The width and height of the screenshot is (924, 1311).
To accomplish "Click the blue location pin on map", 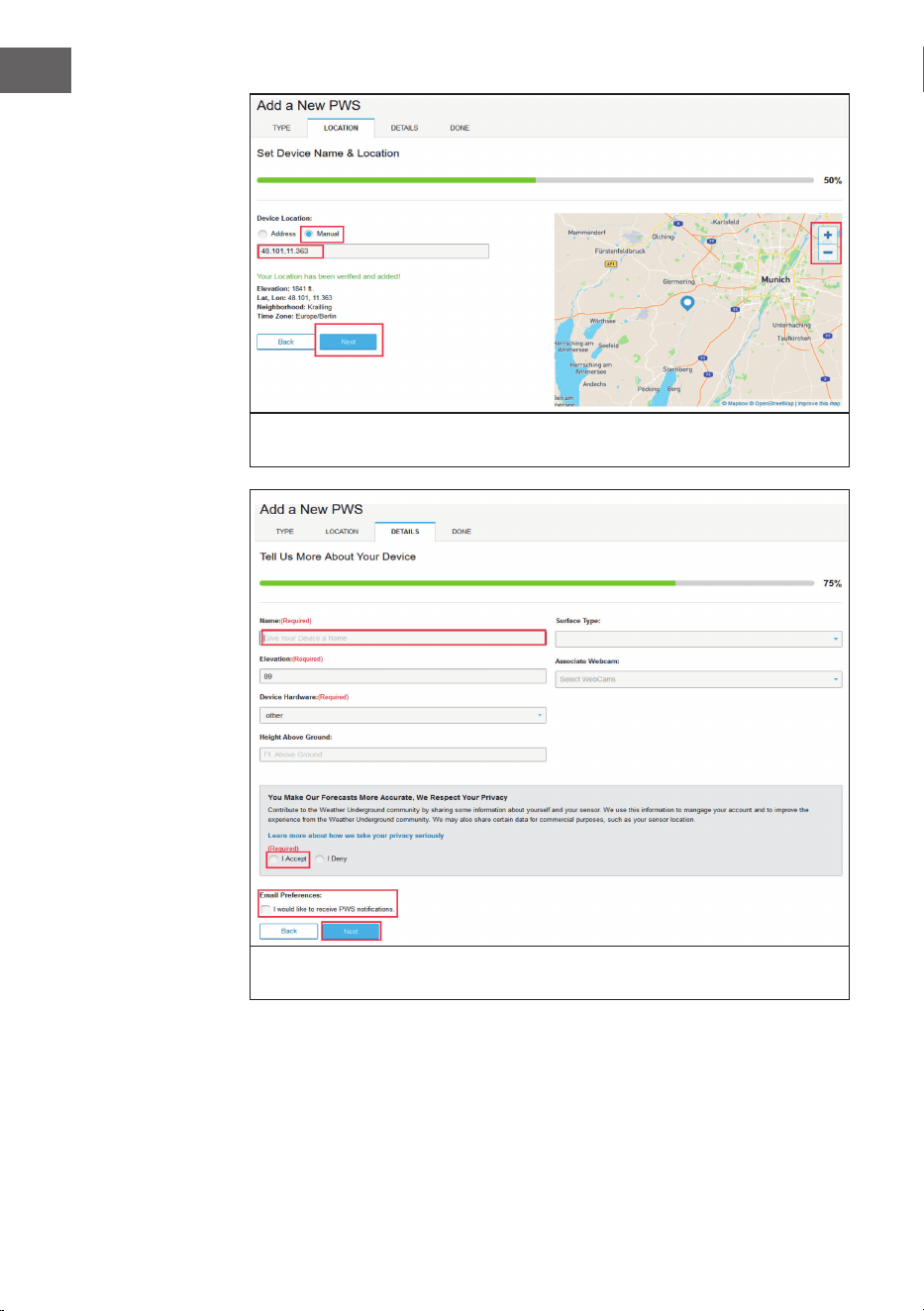I will pyautogui.click(x=687, y=303).
